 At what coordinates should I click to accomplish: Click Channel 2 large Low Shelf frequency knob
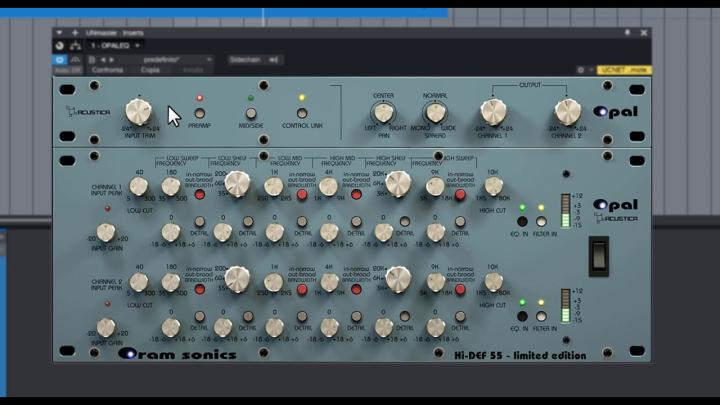237,279
